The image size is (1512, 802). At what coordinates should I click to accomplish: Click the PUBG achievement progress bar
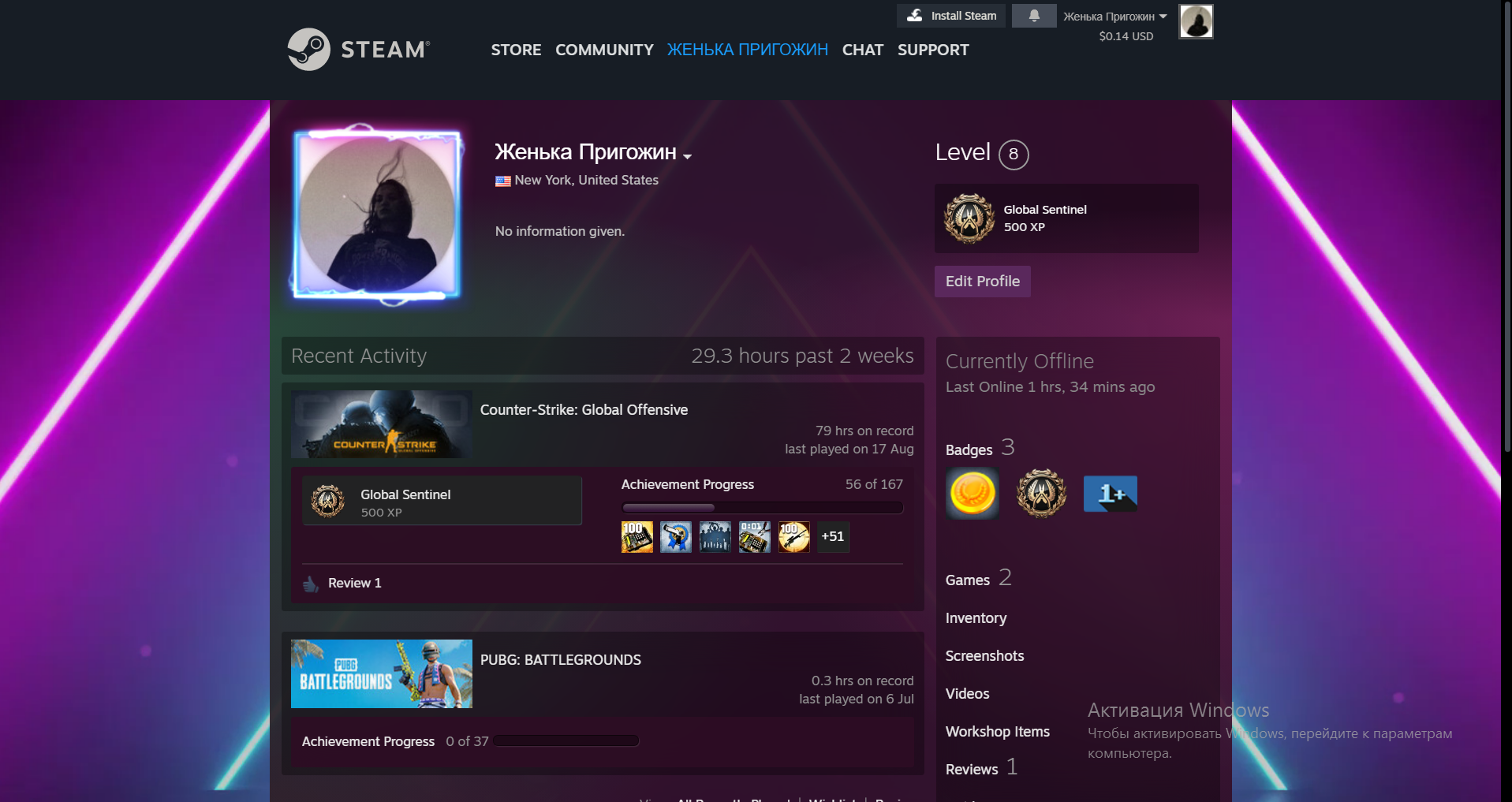[566, 741]
